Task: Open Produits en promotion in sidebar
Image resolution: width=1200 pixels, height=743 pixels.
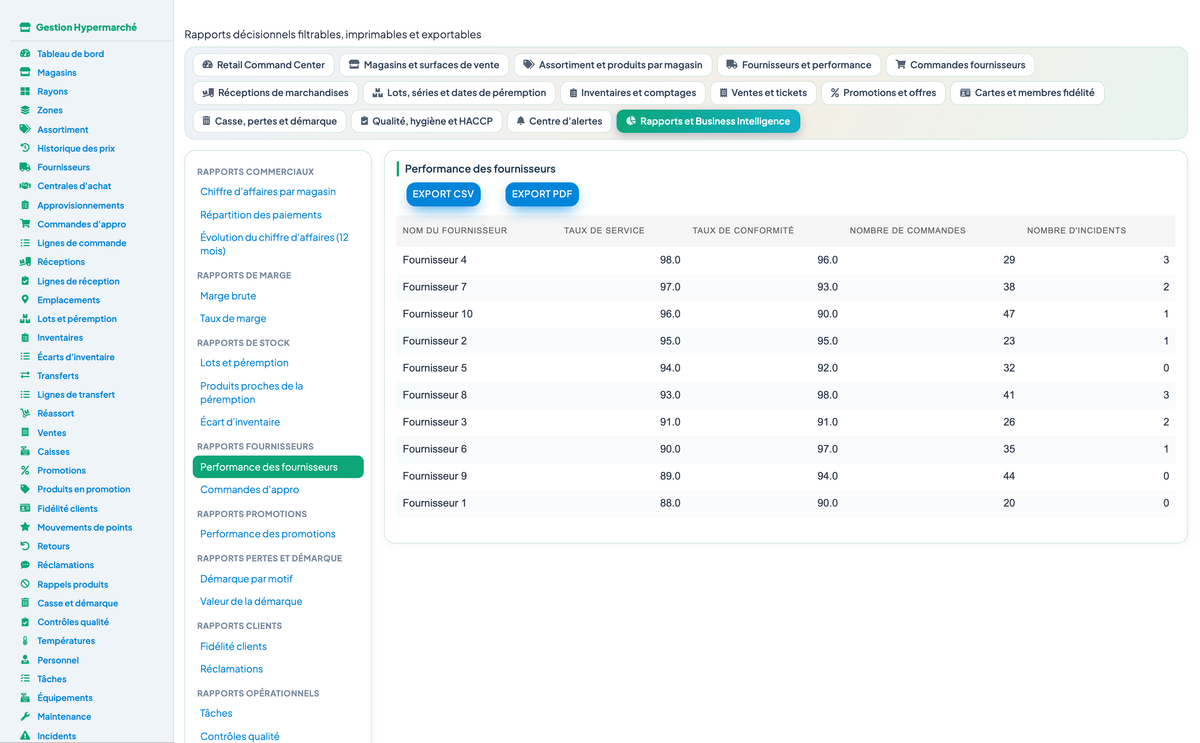Action: (84, 489)
